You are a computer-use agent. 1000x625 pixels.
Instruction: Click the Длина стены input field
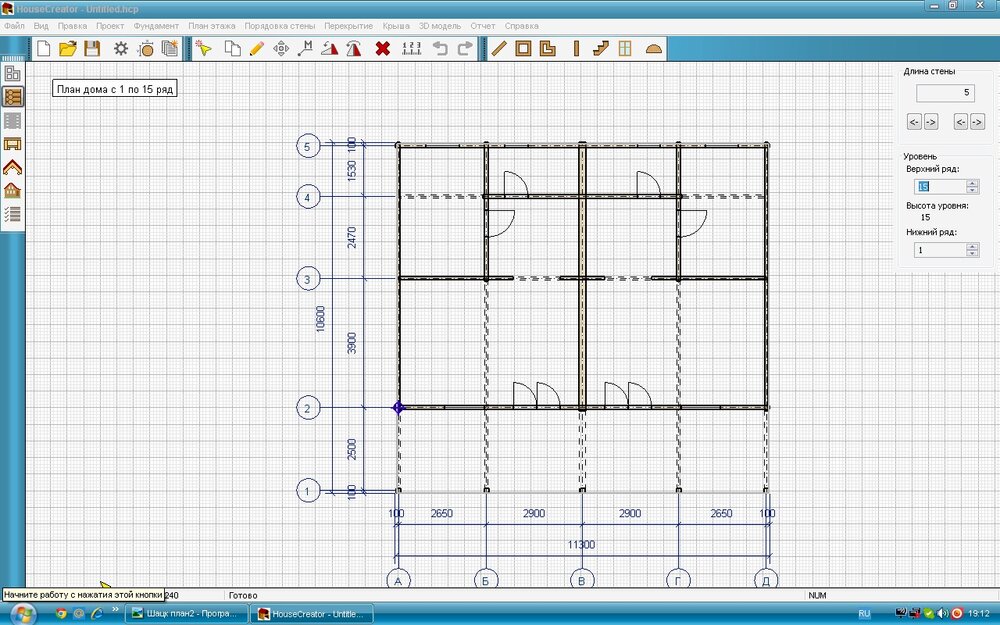pyautogui.click(x=944, y=93)
